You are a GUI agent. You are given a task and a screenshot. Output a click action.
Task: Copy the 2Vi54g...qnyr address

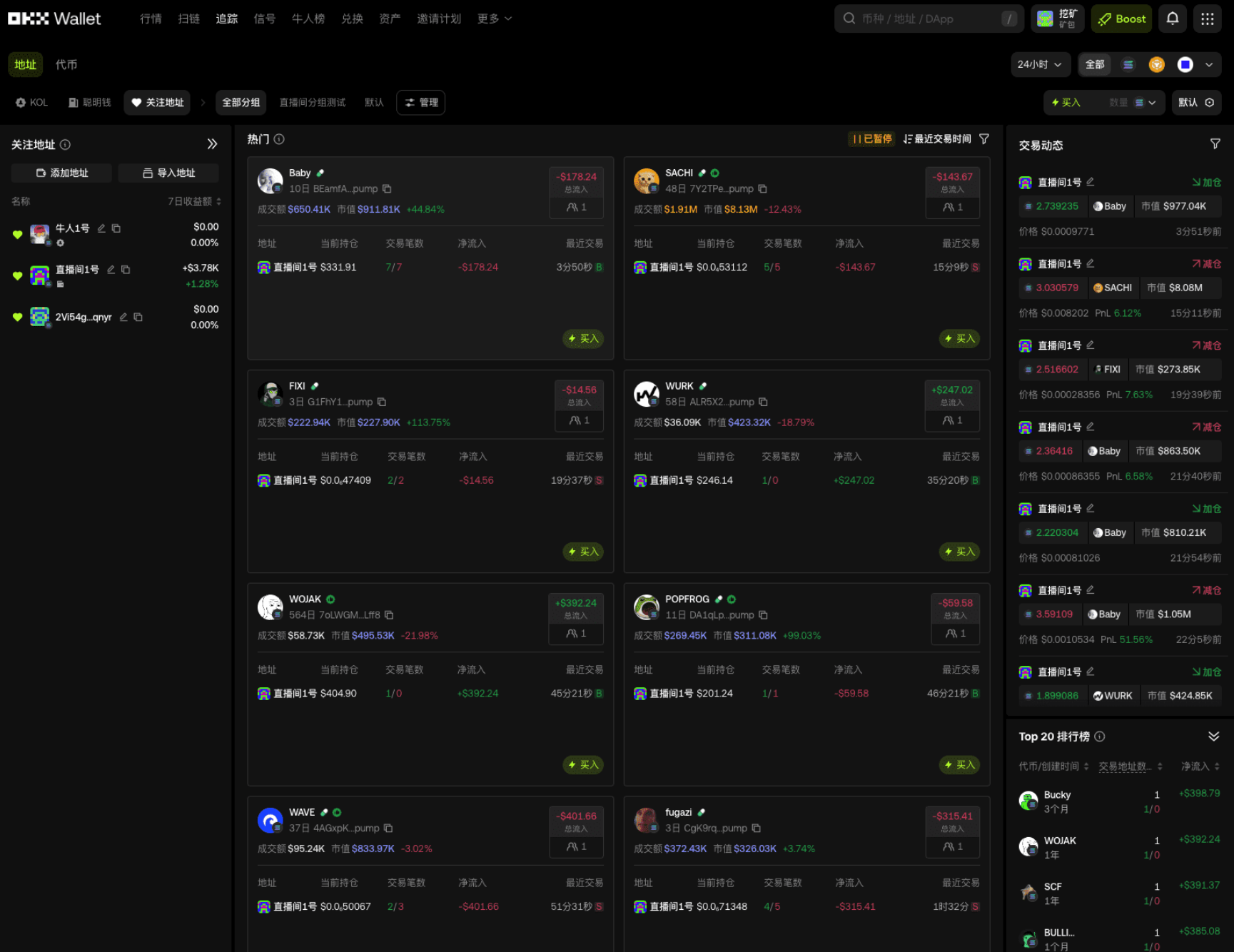click(x=138, y=317)
